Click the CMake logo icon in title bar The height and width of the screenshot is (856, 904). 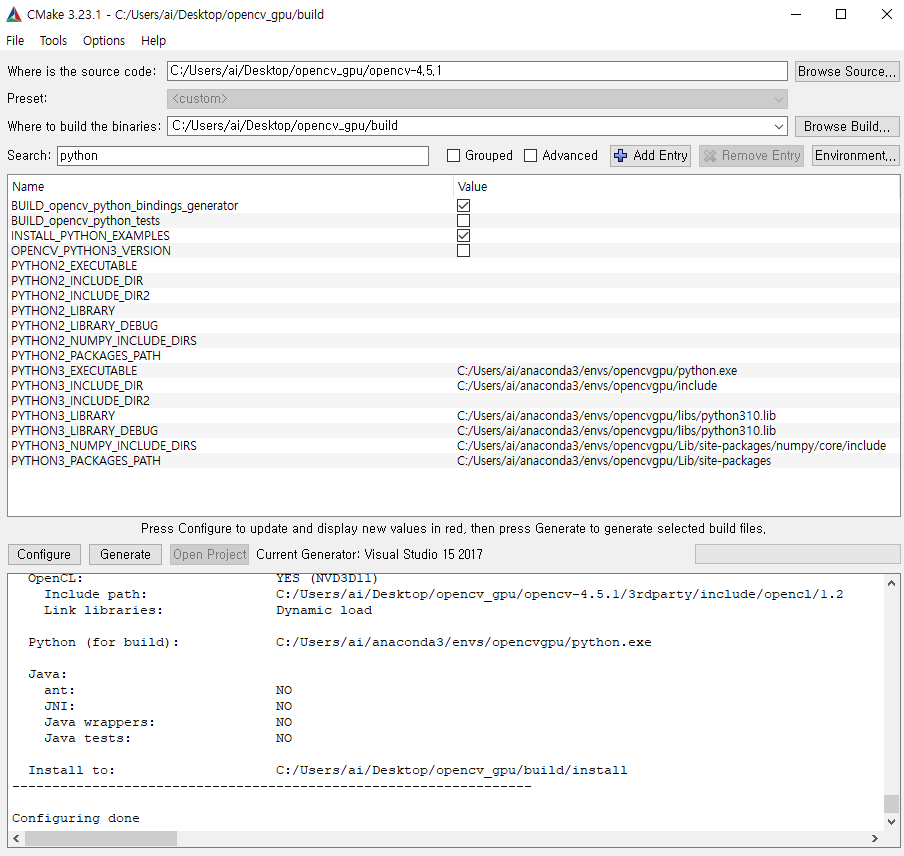[14, 14]
